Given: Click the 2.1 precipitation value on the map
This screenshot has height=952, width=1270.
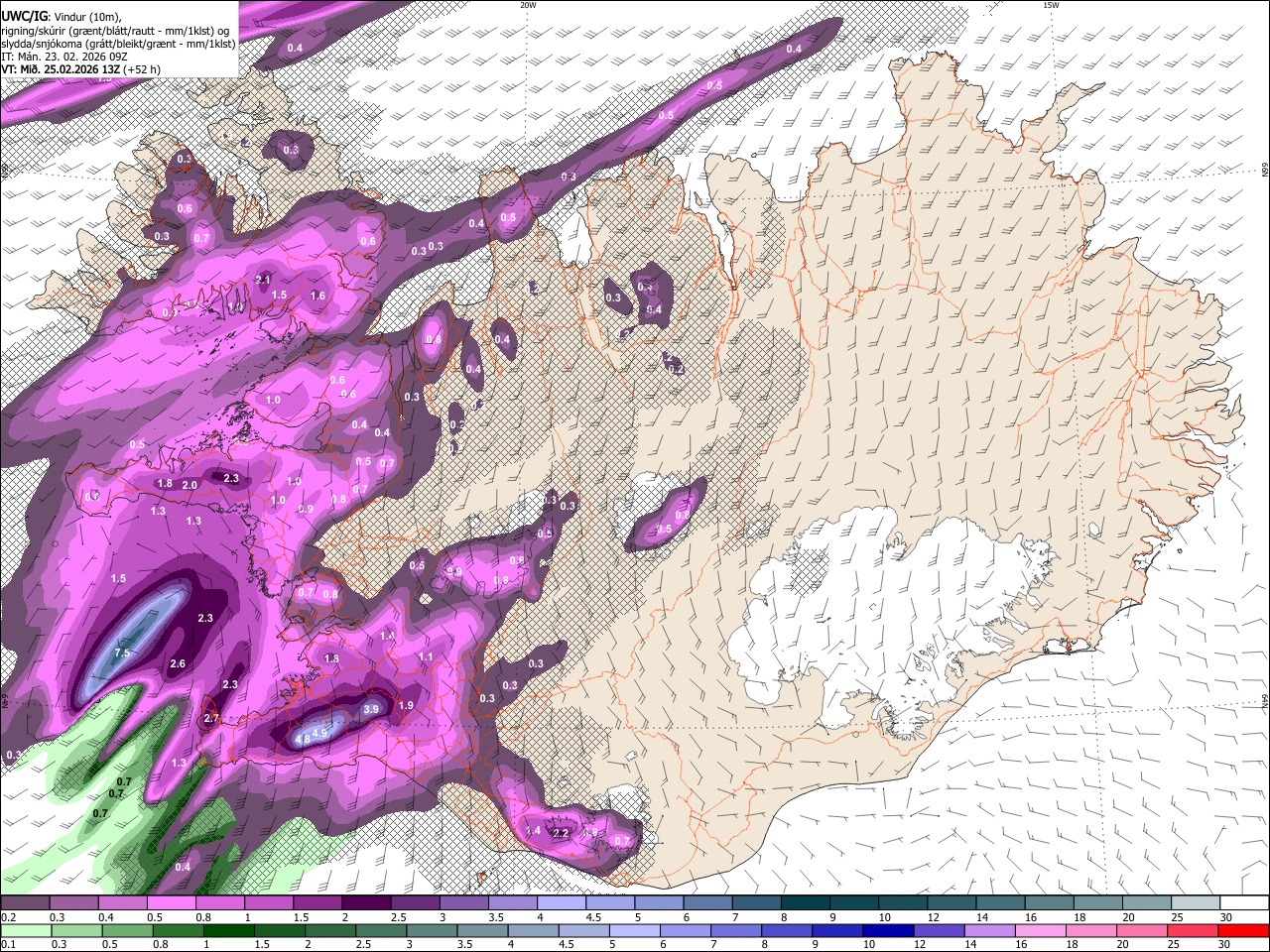Looking at the screenshot, I should pos(263,281).
